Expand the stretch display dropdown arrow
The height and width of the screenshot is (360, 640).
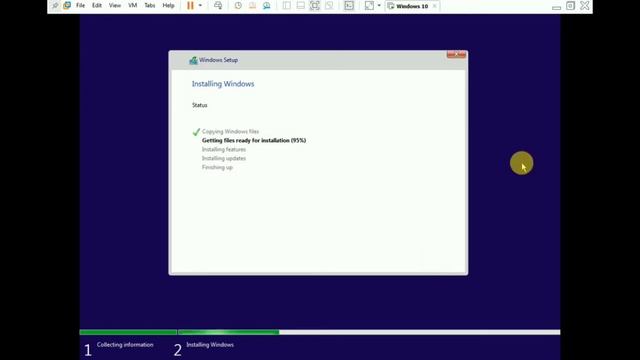pos(379,5)
